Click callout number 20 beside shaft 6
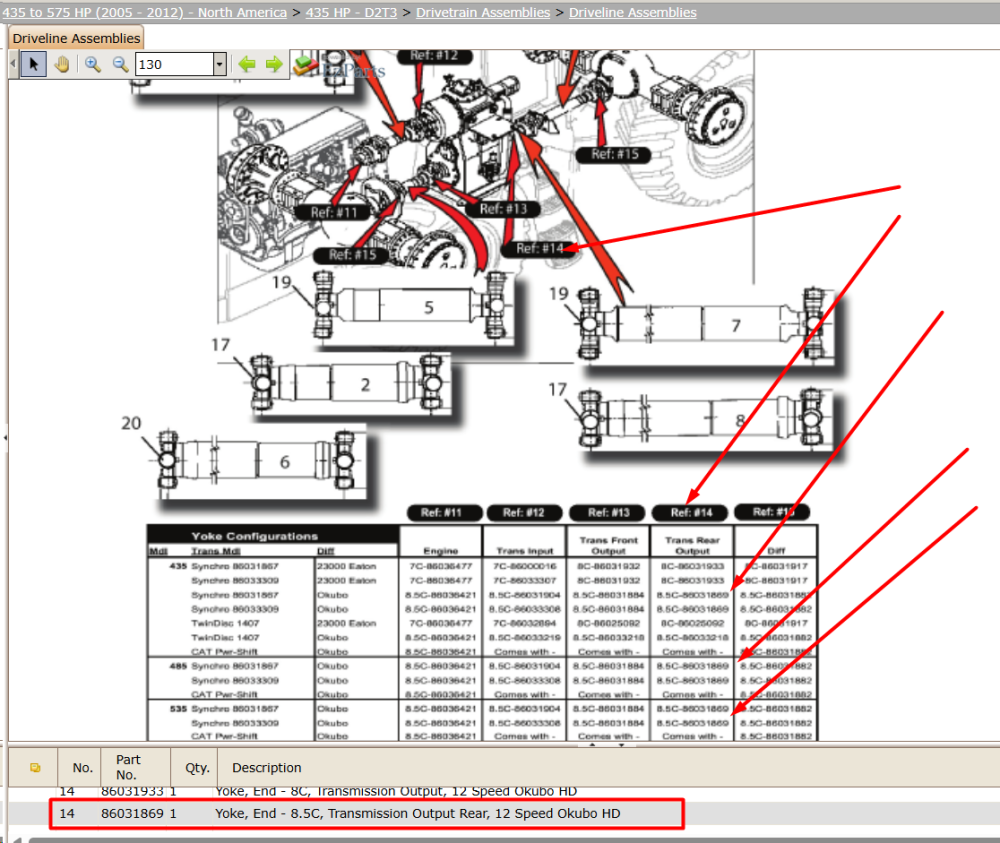The image size is (1000, 843). [131, 423]
